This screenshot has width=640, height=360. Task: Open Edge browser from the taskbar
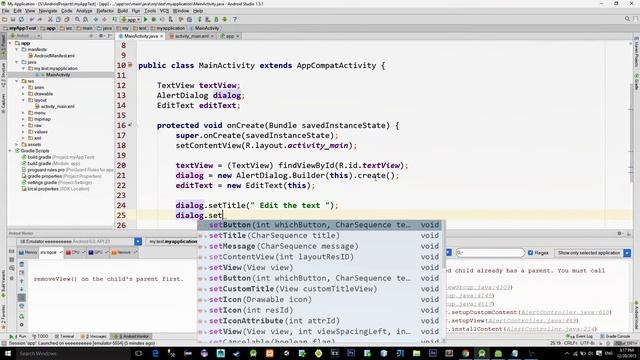pyautogui.click(x=156, y=353)
